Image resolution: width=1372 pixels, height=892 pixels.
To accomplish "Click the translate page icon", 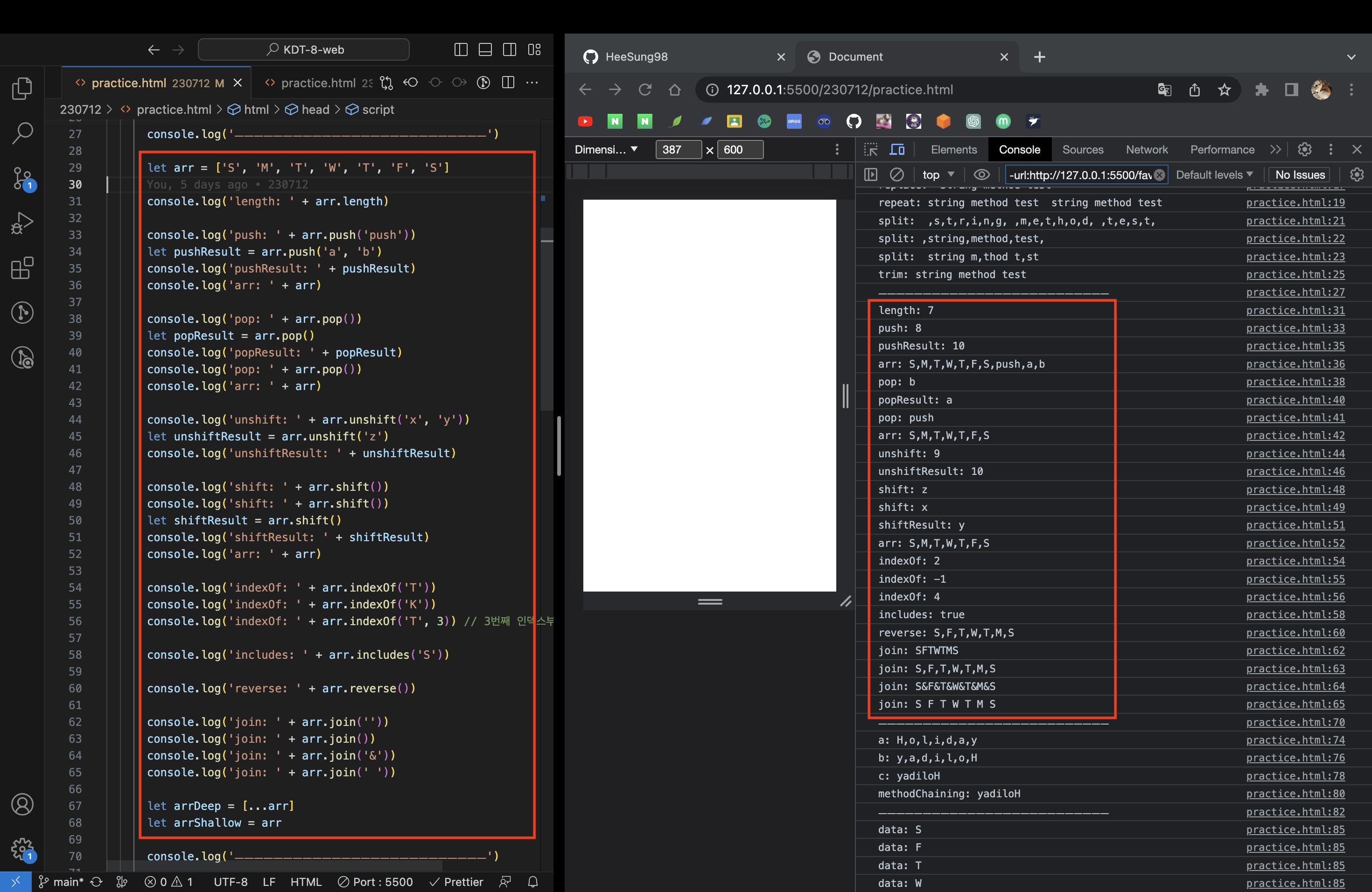I will (1164, 90).
